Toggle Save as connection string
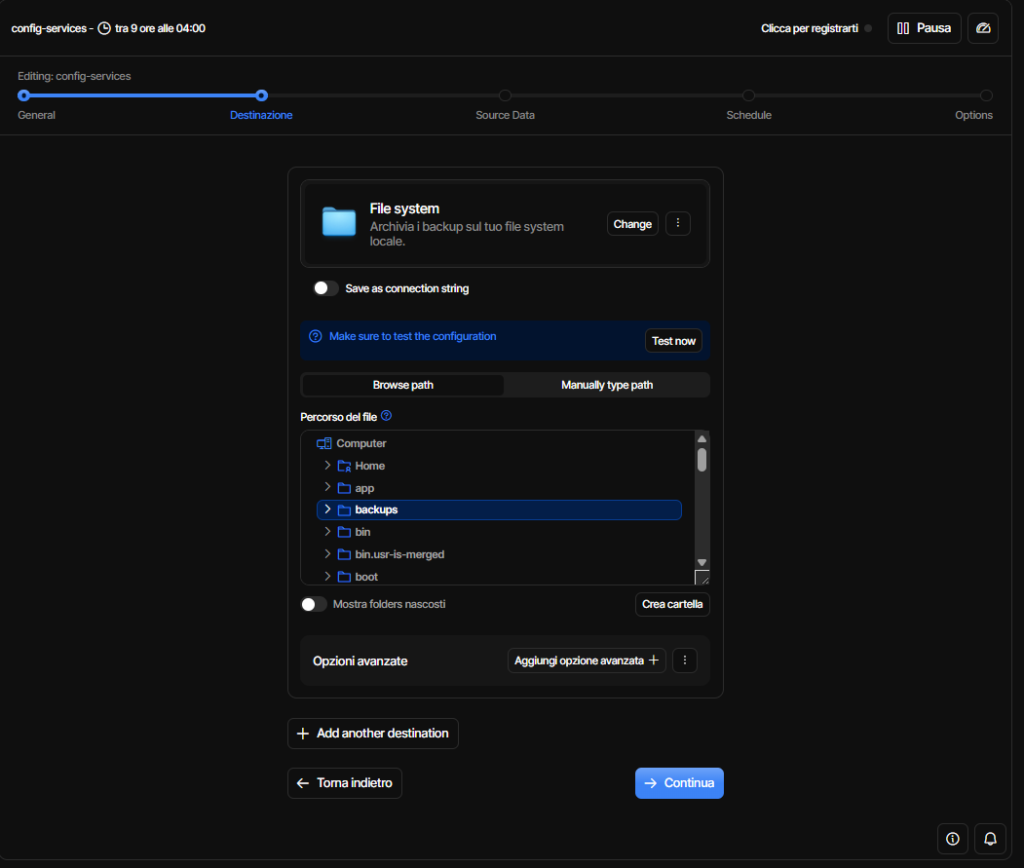This screenshot has height=868, width=1024. (x=325, y=288)
